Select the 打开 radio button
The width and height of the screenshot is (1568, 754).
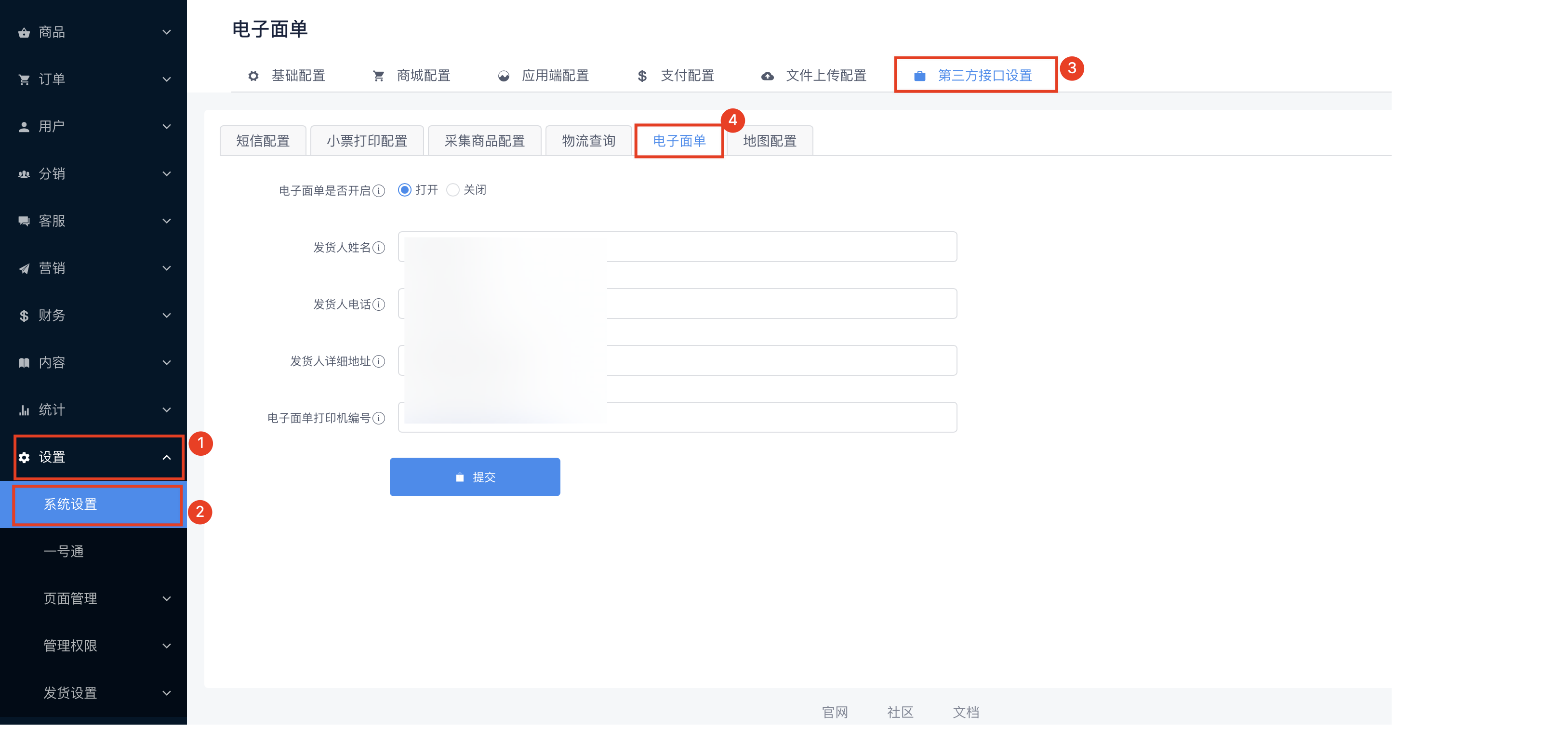405,190
